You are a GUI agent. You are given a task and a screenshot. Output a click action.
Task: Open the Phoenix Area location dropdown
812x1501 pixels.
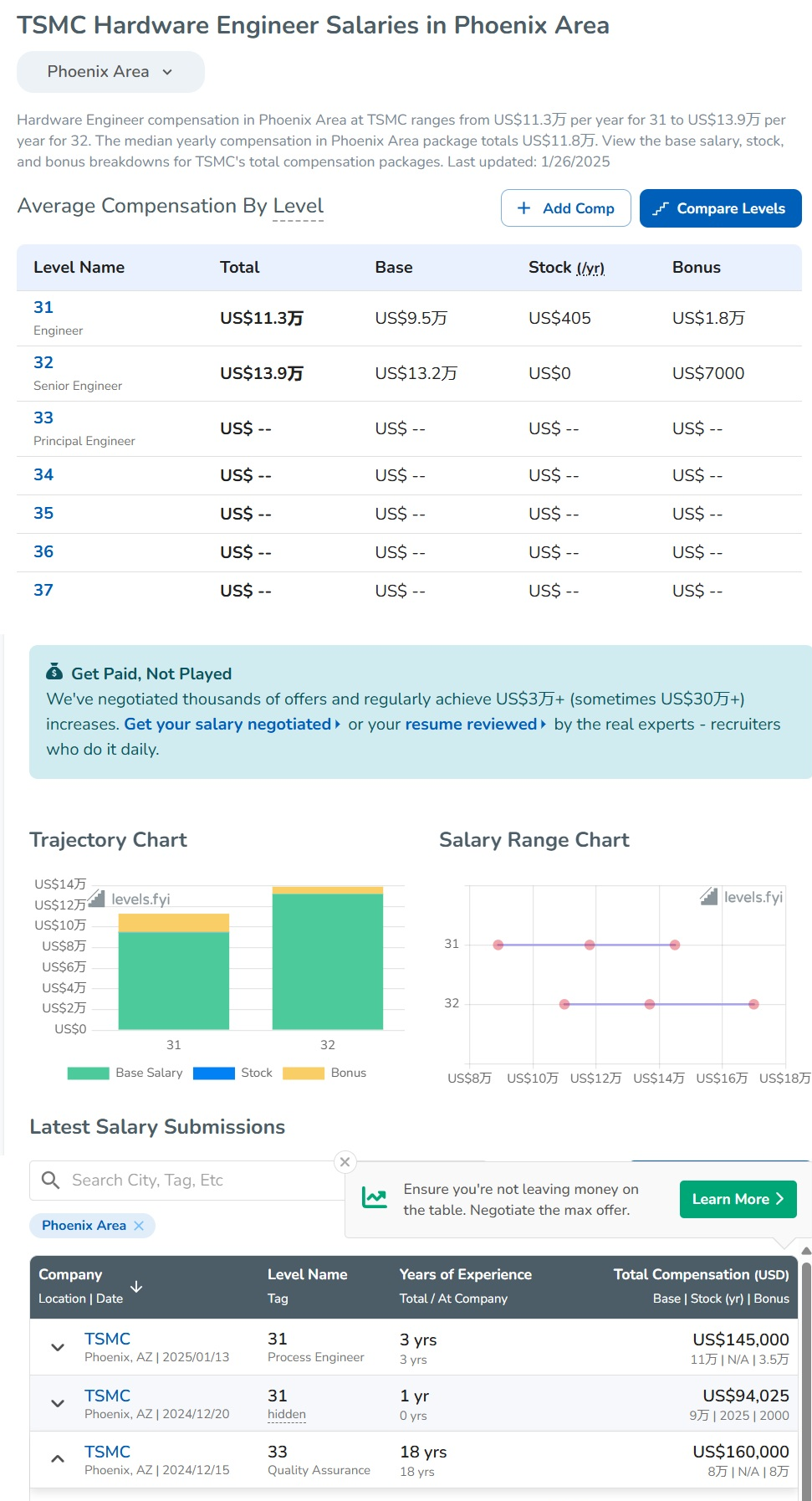pos(110,72)
